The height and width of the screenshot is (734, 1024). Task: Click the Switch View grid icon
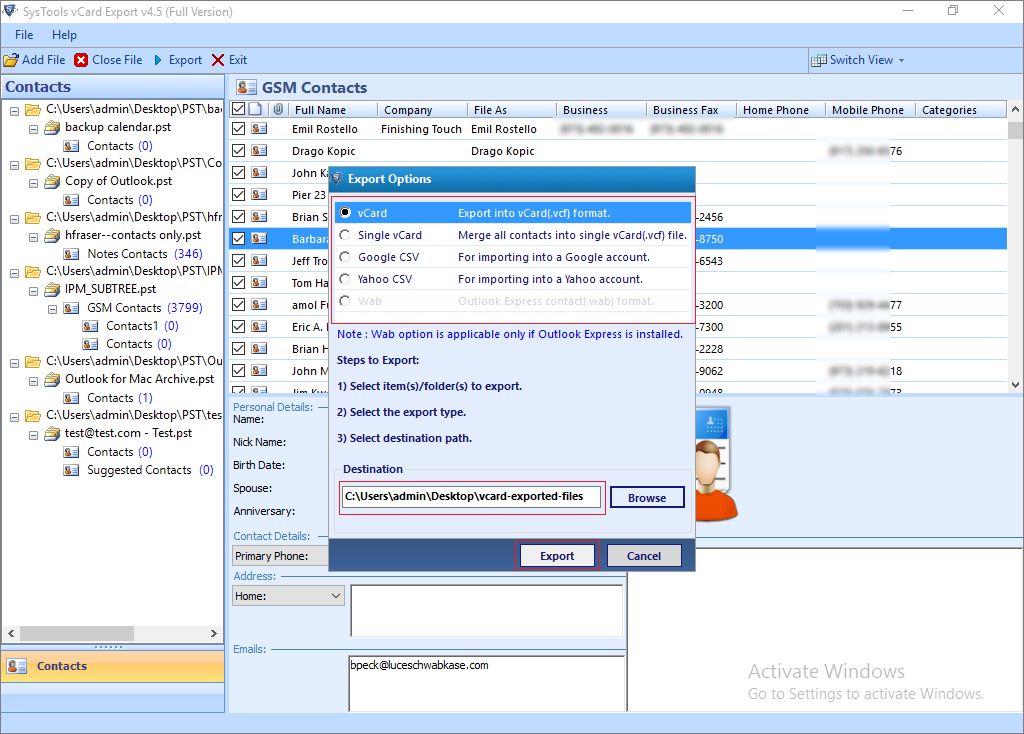click(818, 60)
